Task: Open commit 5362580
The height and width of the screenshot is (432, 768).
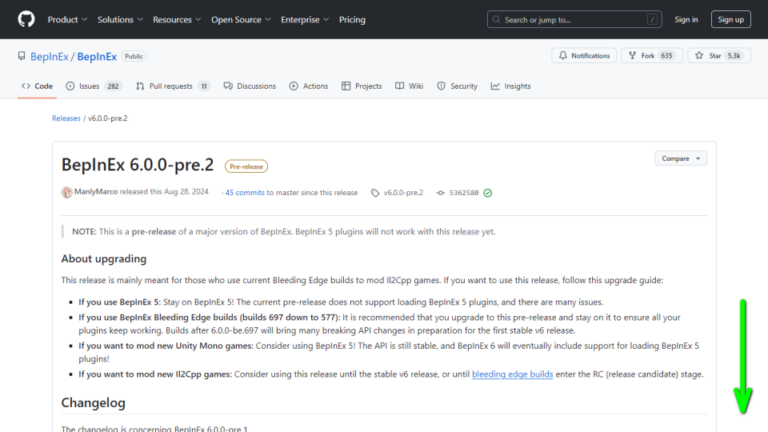Action: (463, 192)
